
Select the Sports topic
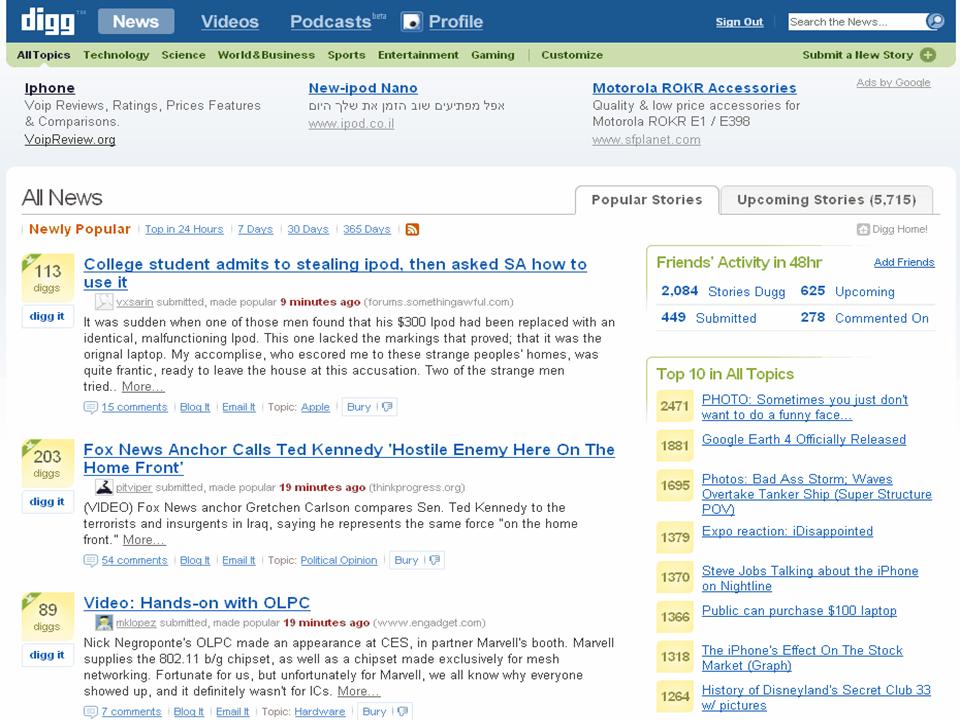click(x=347, y=55)
